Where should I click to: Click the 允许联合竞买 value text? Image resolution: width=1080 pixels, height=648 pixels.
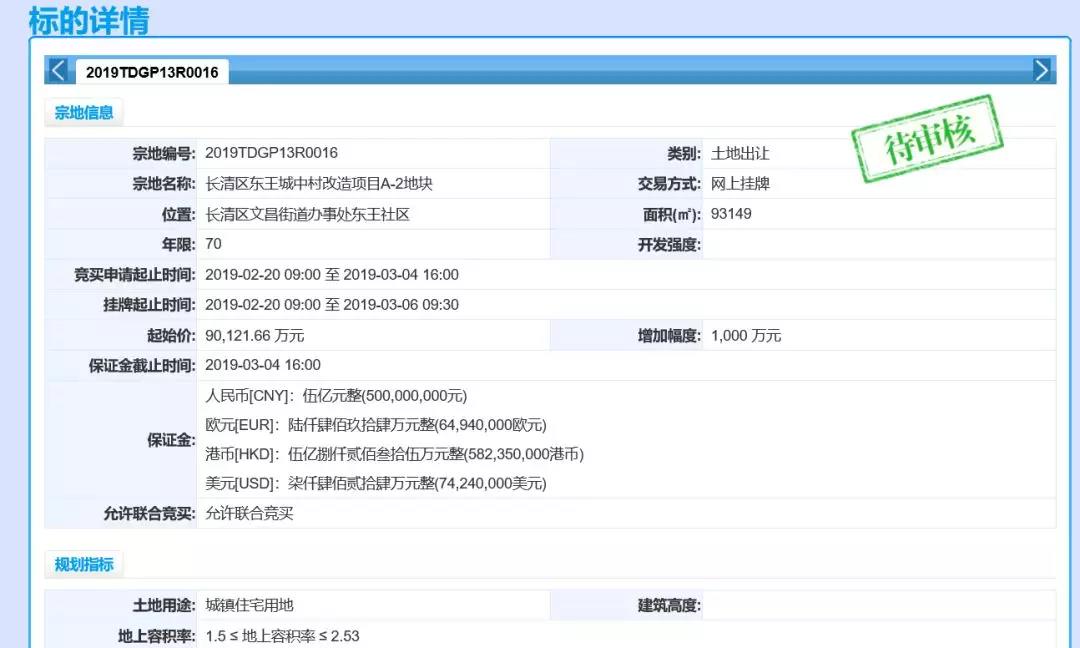(x=249, y=514)
